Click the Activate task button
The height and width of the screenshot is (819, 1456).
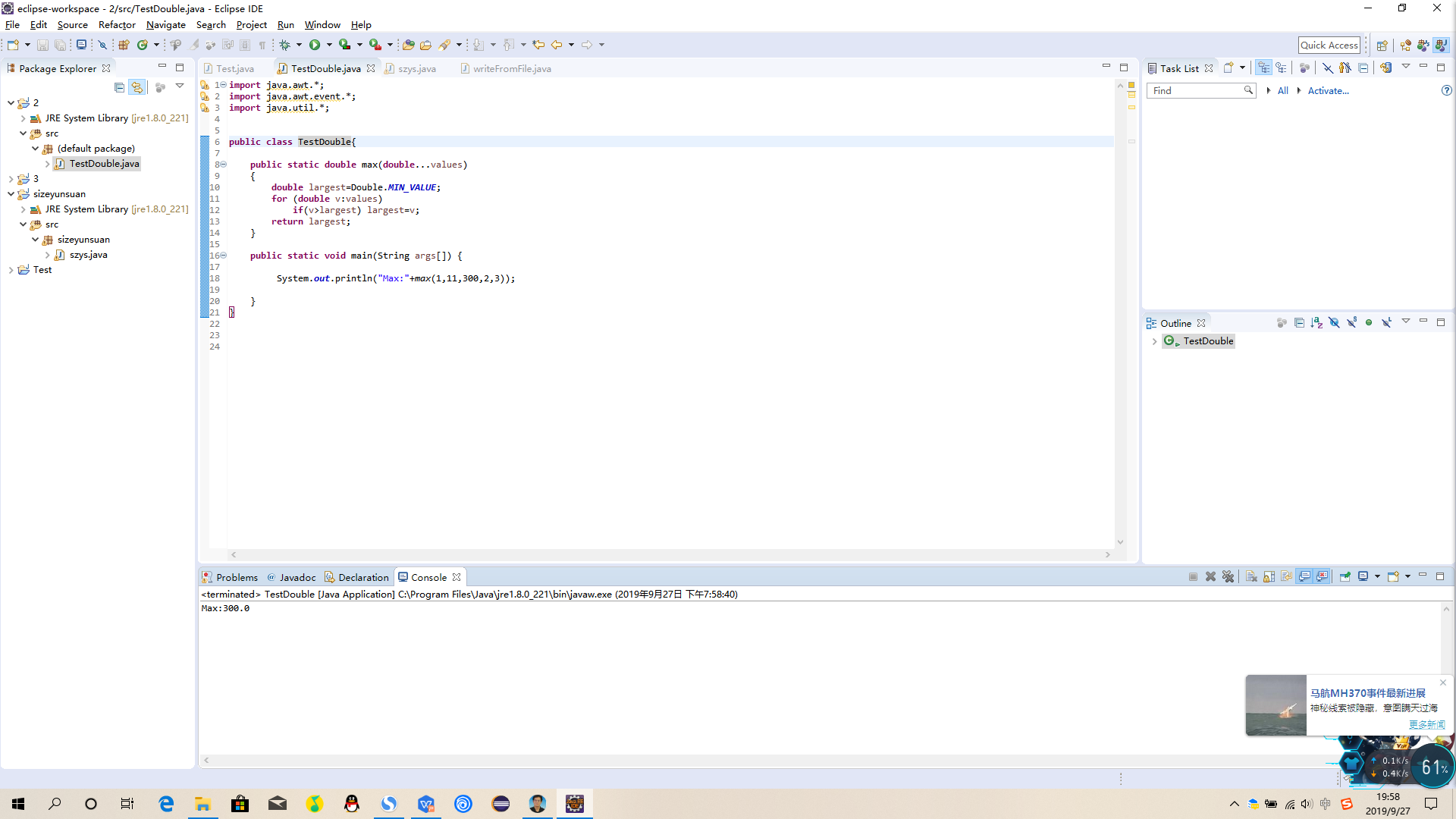[1328, 90]
